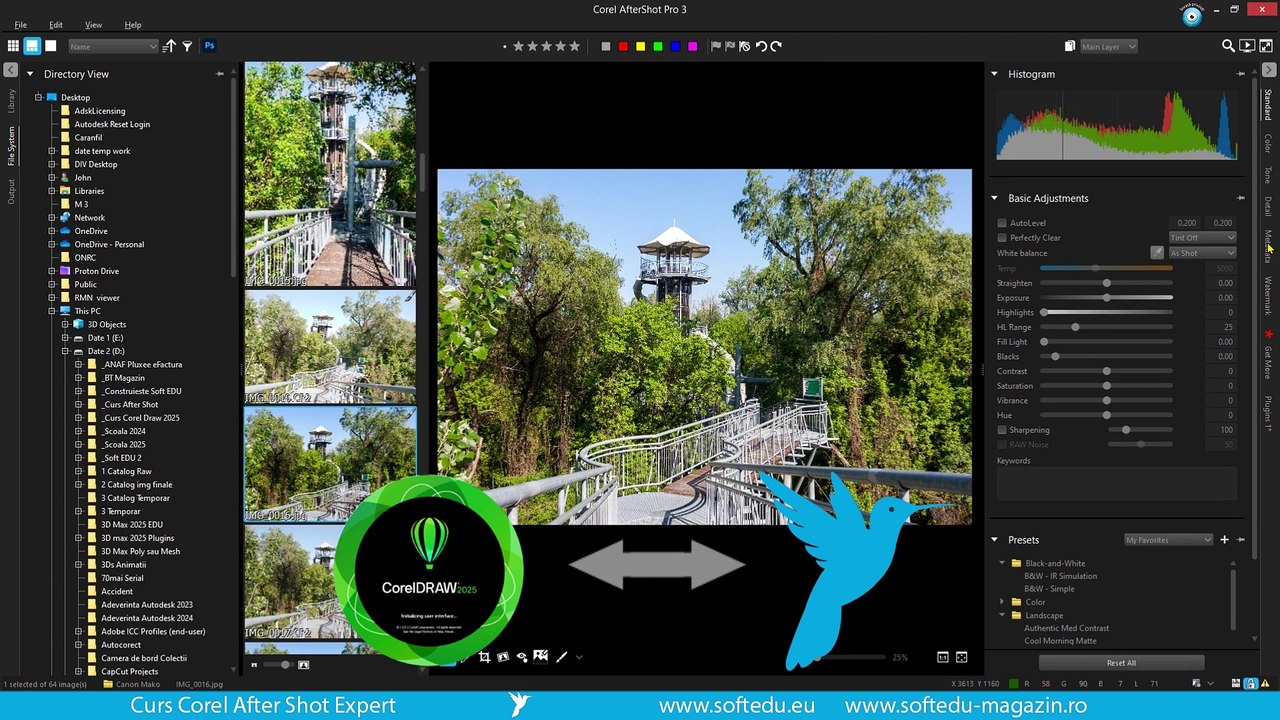Switch to single image view icon
This screenshot has width=1280, height=720.
coord(51,46)
